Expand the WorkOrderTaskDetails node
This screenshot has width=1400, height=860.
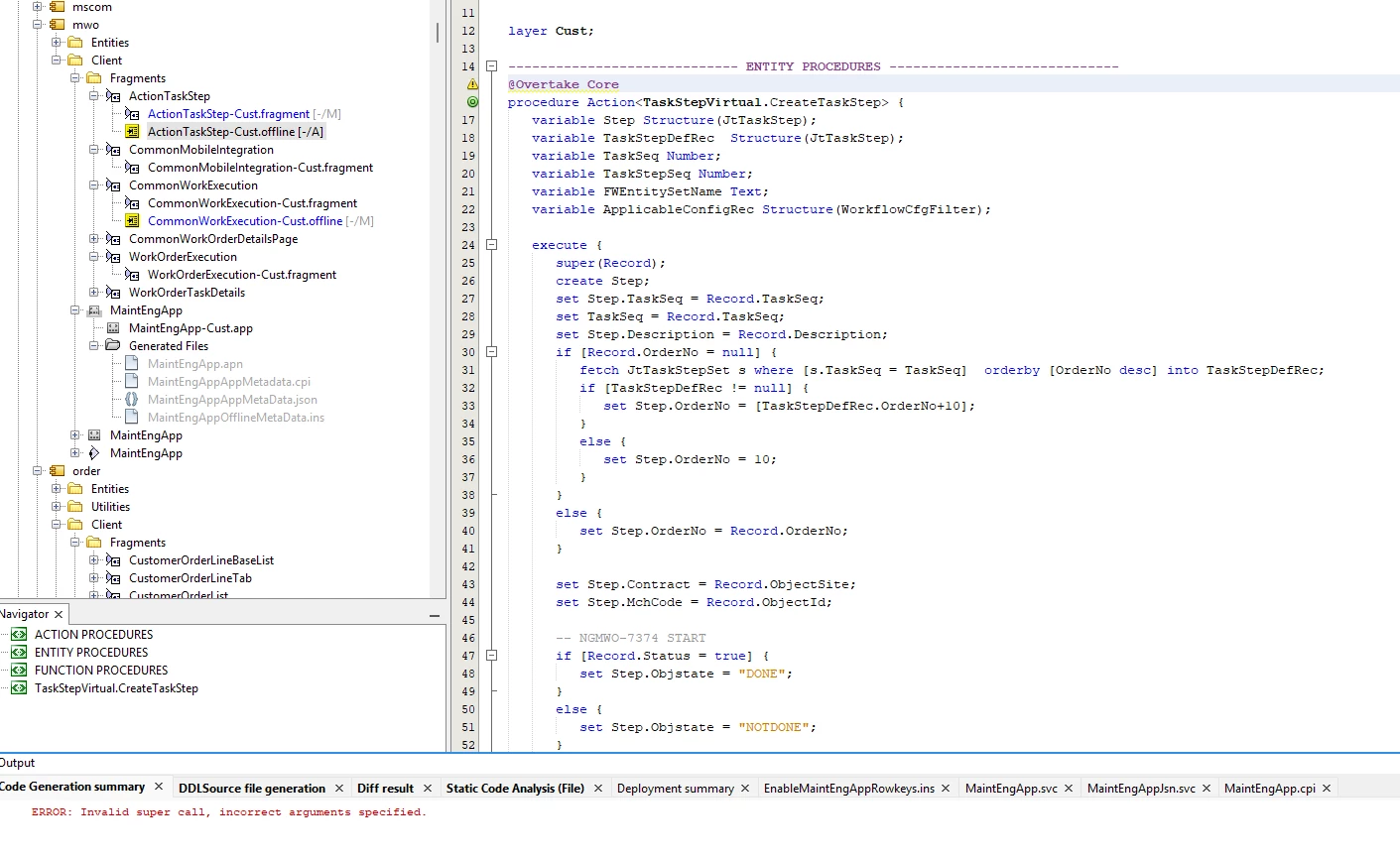coord(94,293)
